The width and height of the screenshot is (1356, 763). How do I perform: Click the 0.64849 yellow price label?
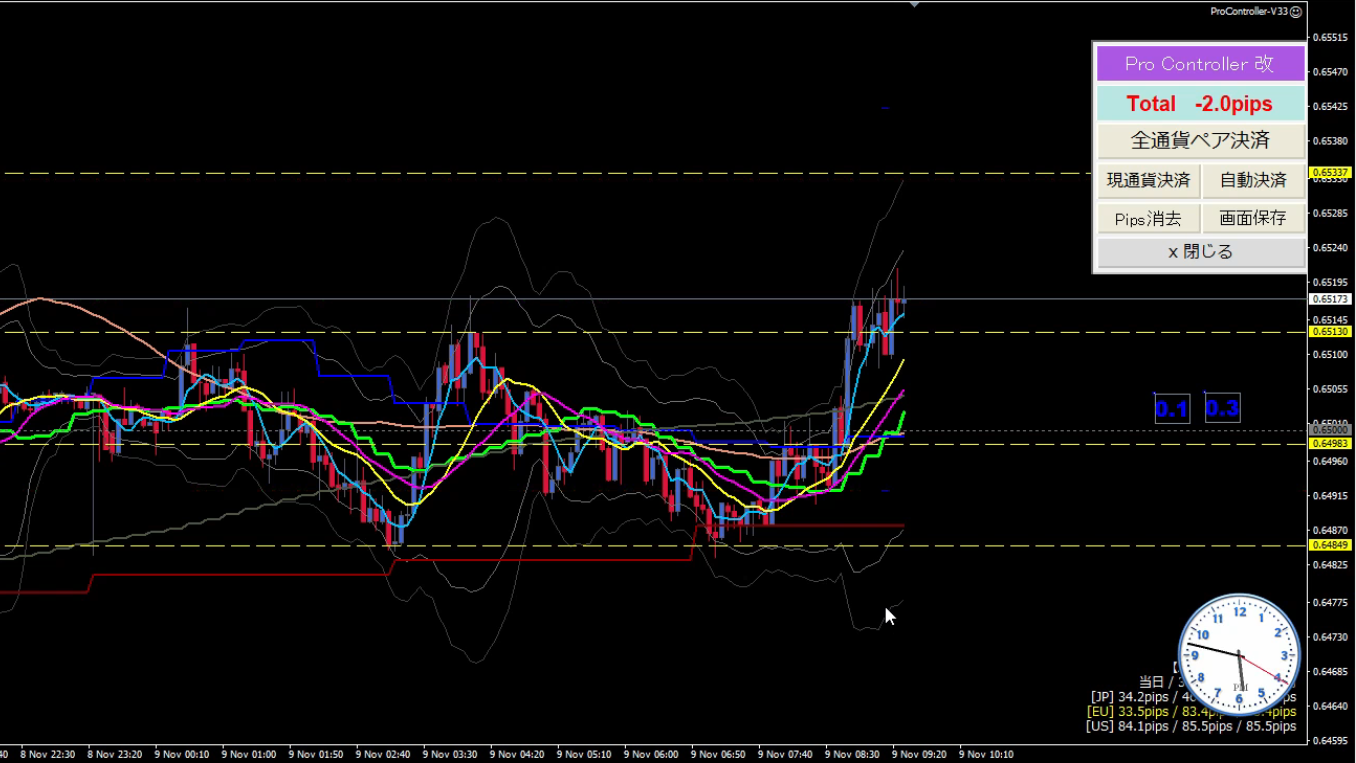point(1331,545)
